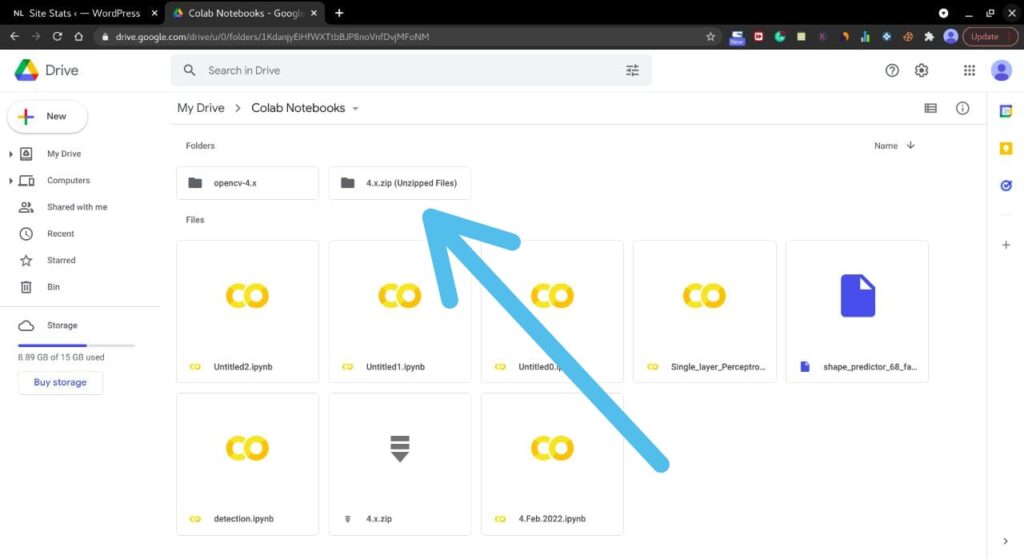
Task: Select the 4.x.zip (Unzipped Files) folder
Action: click(400, 183)
